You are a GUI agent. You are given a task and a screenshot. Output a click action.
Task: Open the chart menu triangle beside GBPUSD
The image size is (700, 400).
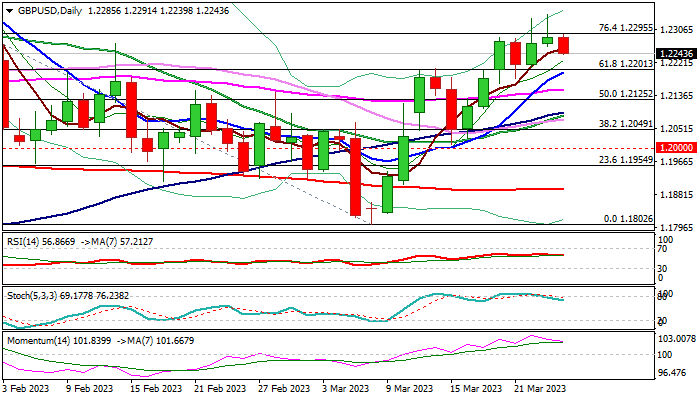[x=9, y=11]
